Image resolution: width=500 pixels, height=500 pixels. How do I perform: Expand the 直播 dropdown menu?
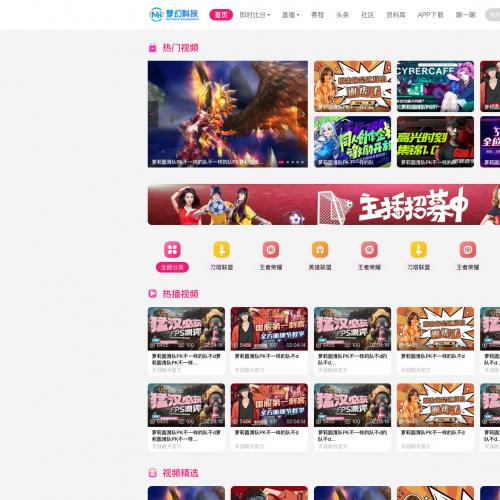[x=291, y=15]
